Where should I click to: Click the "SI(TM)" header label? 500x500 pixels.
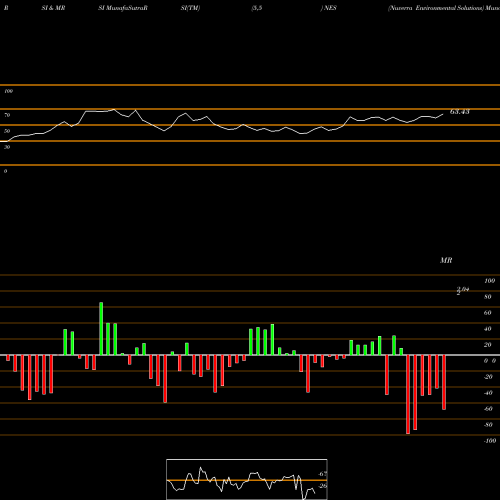tap(190, 8)
